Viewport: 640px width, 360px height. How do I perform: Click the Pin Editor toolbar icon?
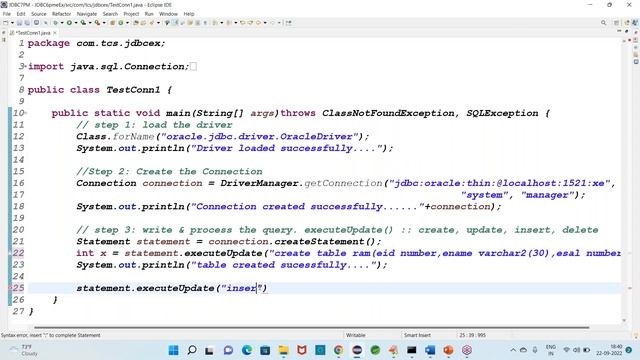[x=289, y=23]
